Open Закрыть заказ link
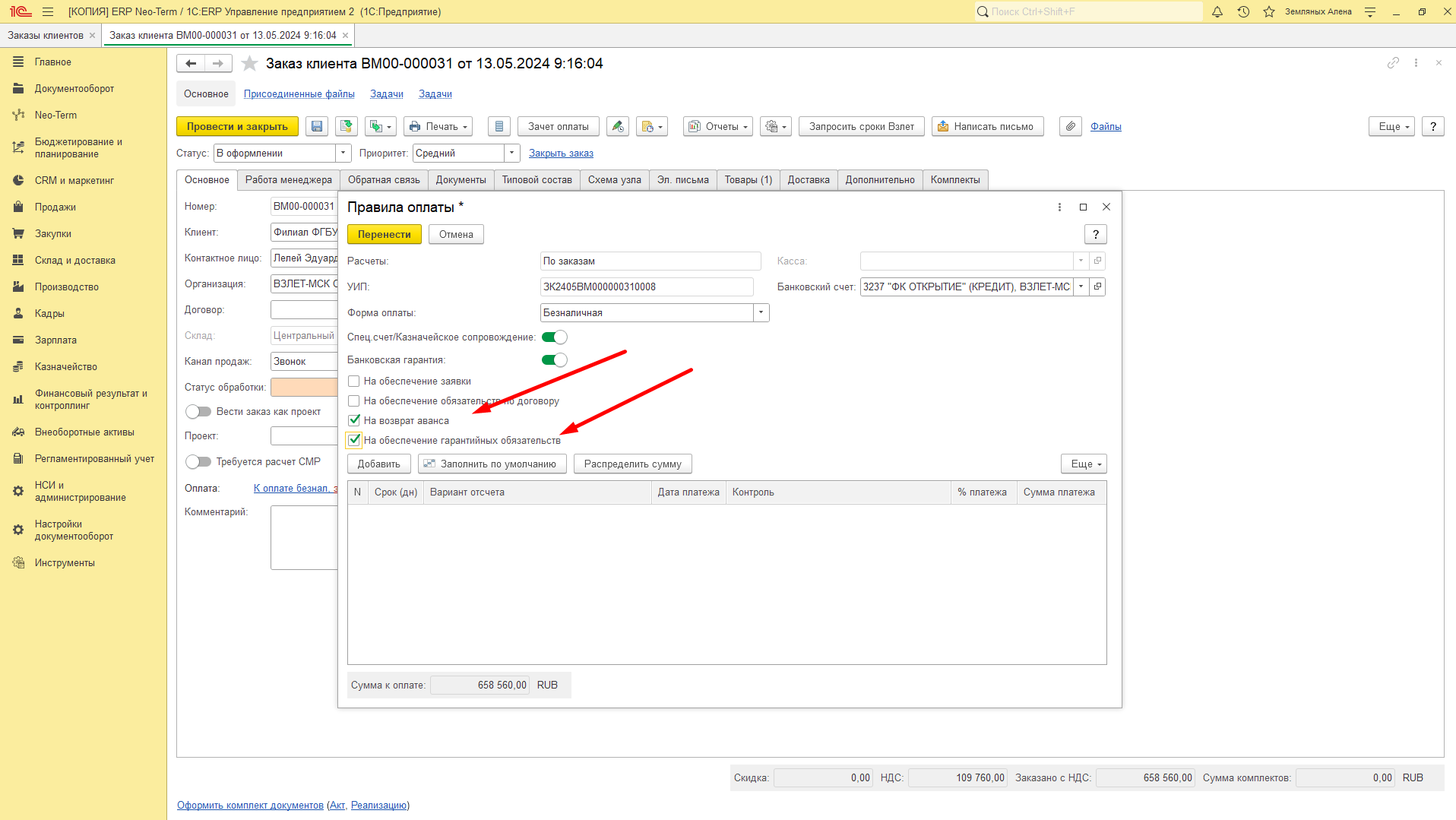The width and height of the screenshot is (1456, 820). (x=561, y=153)
